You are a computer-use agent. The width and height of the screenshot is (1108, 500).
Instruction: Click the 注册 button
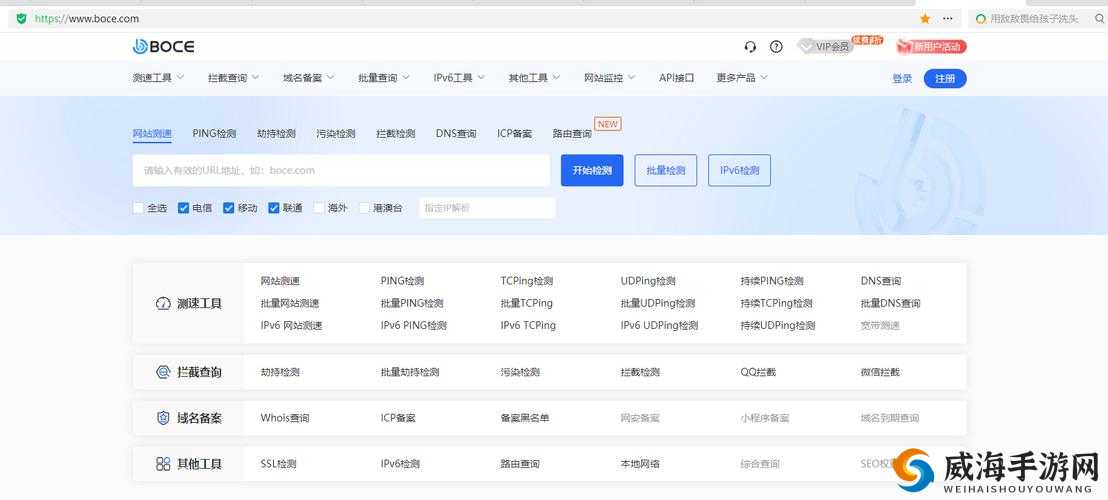click(945, 78)
